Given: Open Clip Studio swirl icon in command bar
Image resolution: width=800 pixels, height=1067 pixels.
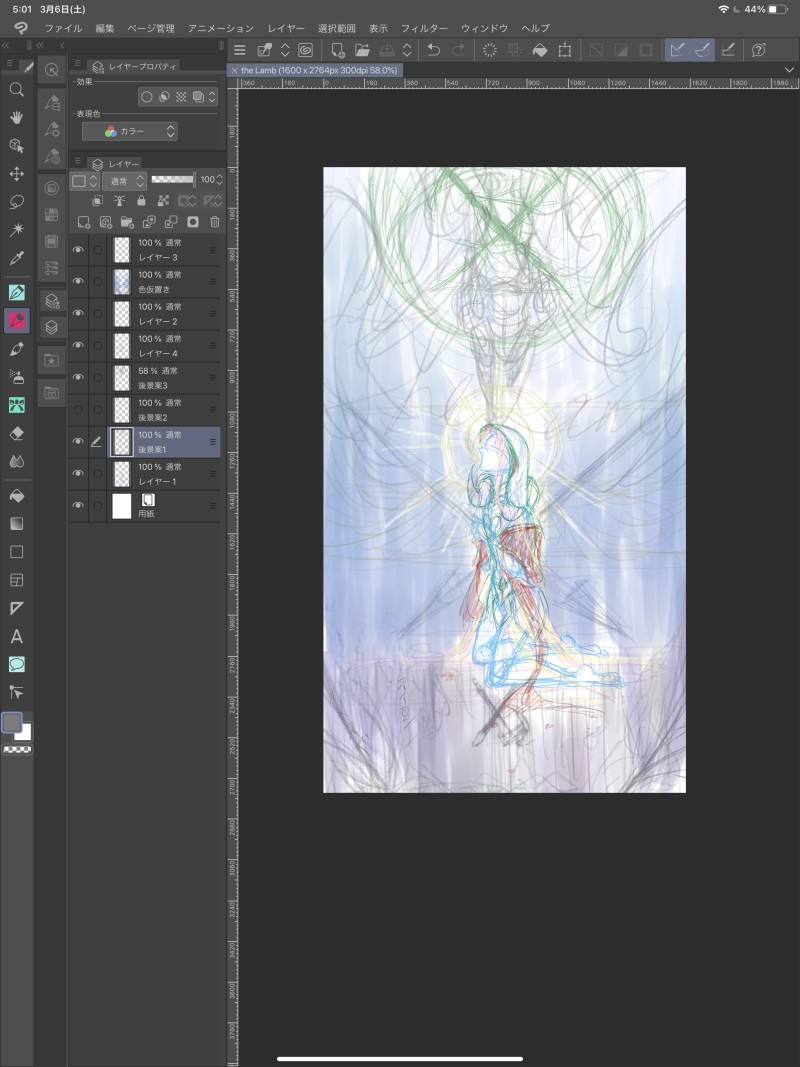Looking at the screenshot, I should point(305,50).
